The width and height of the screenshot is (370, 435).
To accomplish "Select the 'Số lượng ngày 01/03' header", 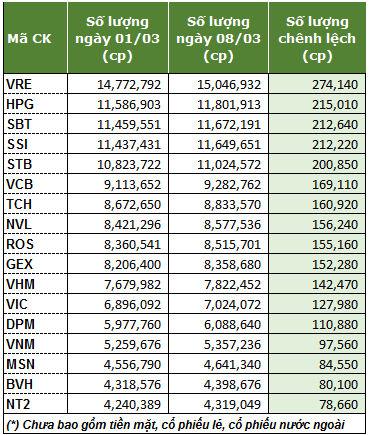I will pos(118,38).
